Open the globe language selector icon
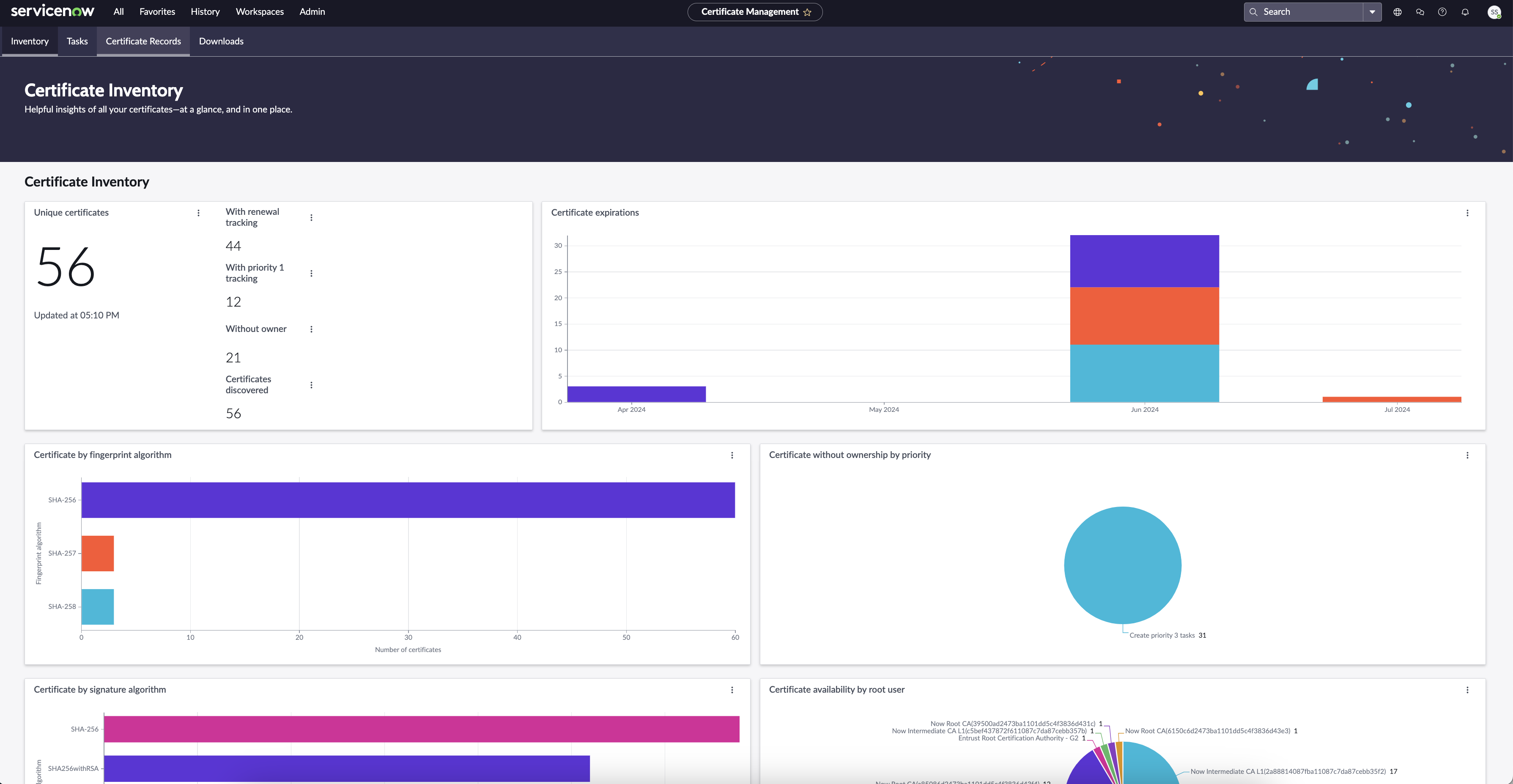The width and height of the screenshot is (1513, 784). [x=1397, y=12]
